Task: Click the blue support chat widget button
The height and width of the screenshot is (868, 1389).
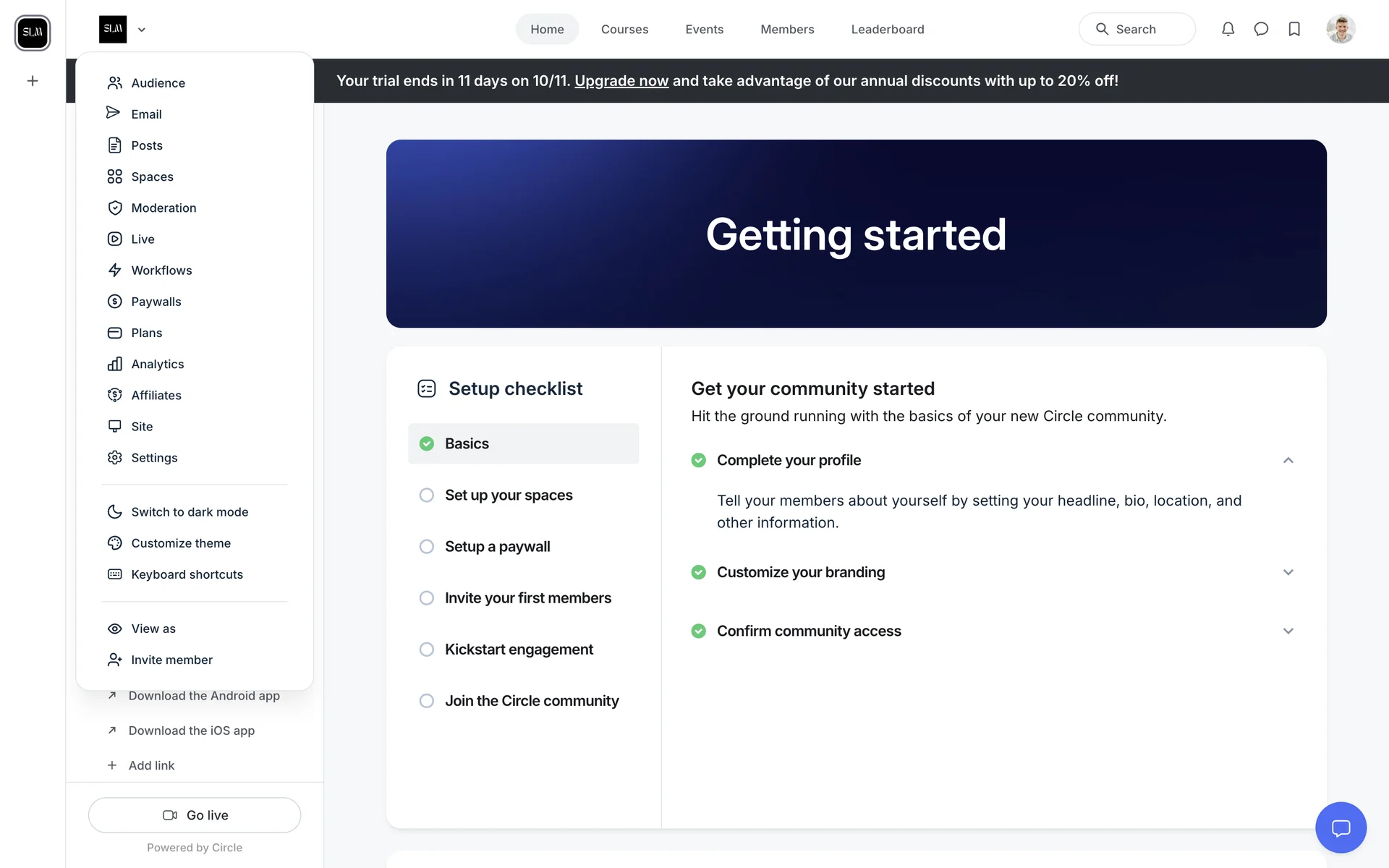Action: click(1341, 827)
